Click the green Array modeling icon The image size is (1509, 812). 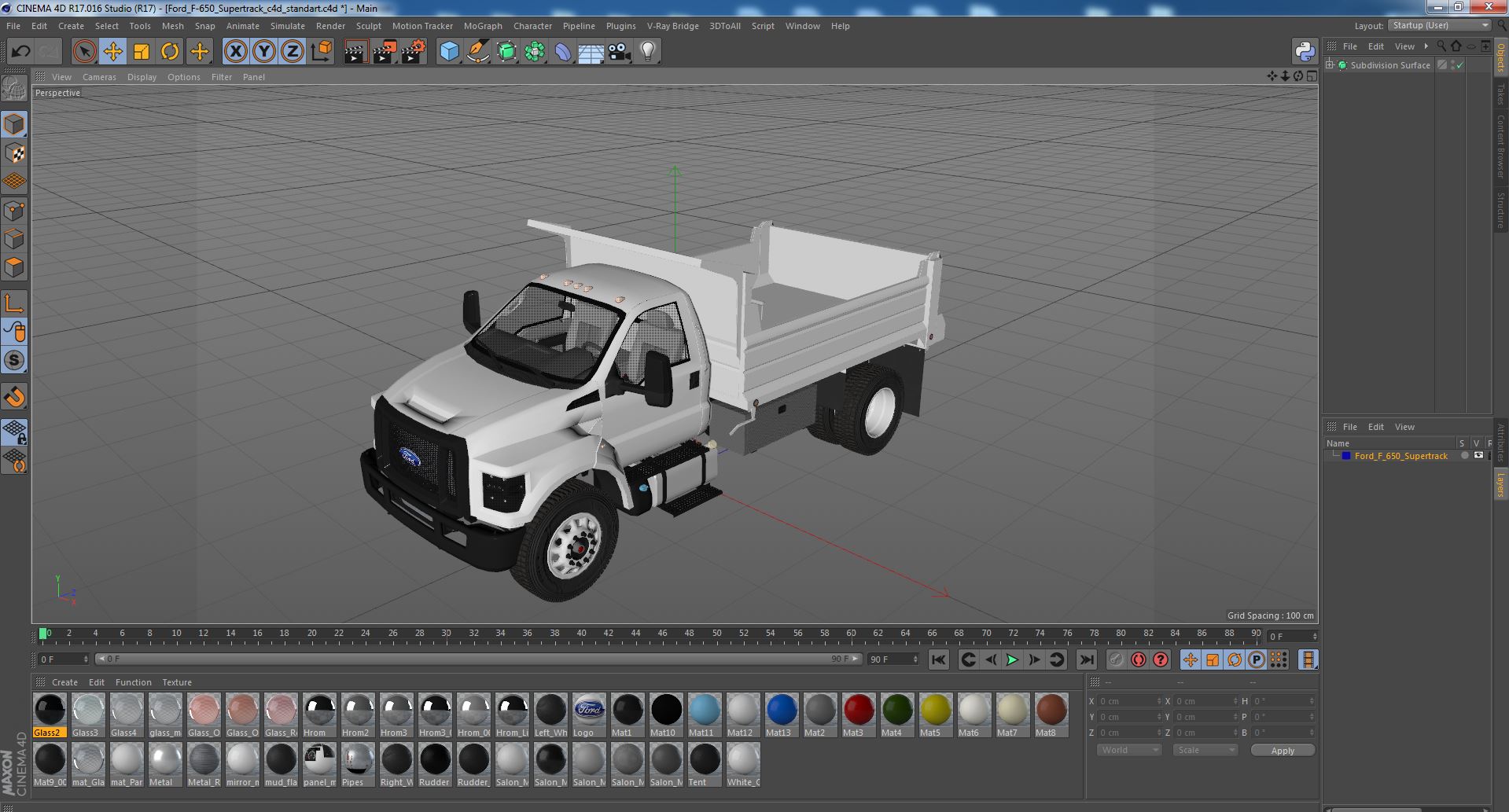(535, 52)
